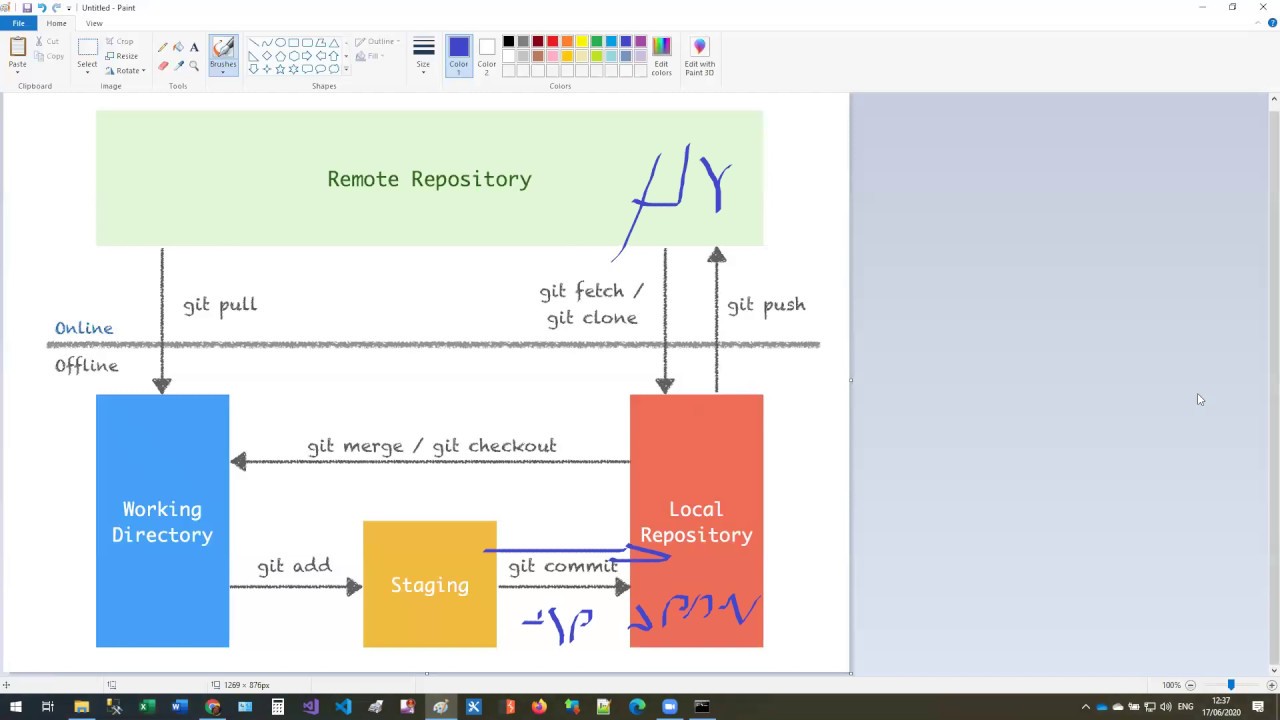The image size is (1280, 720).
Task: Switch to the View tab
Action: (x=94, y=23)
